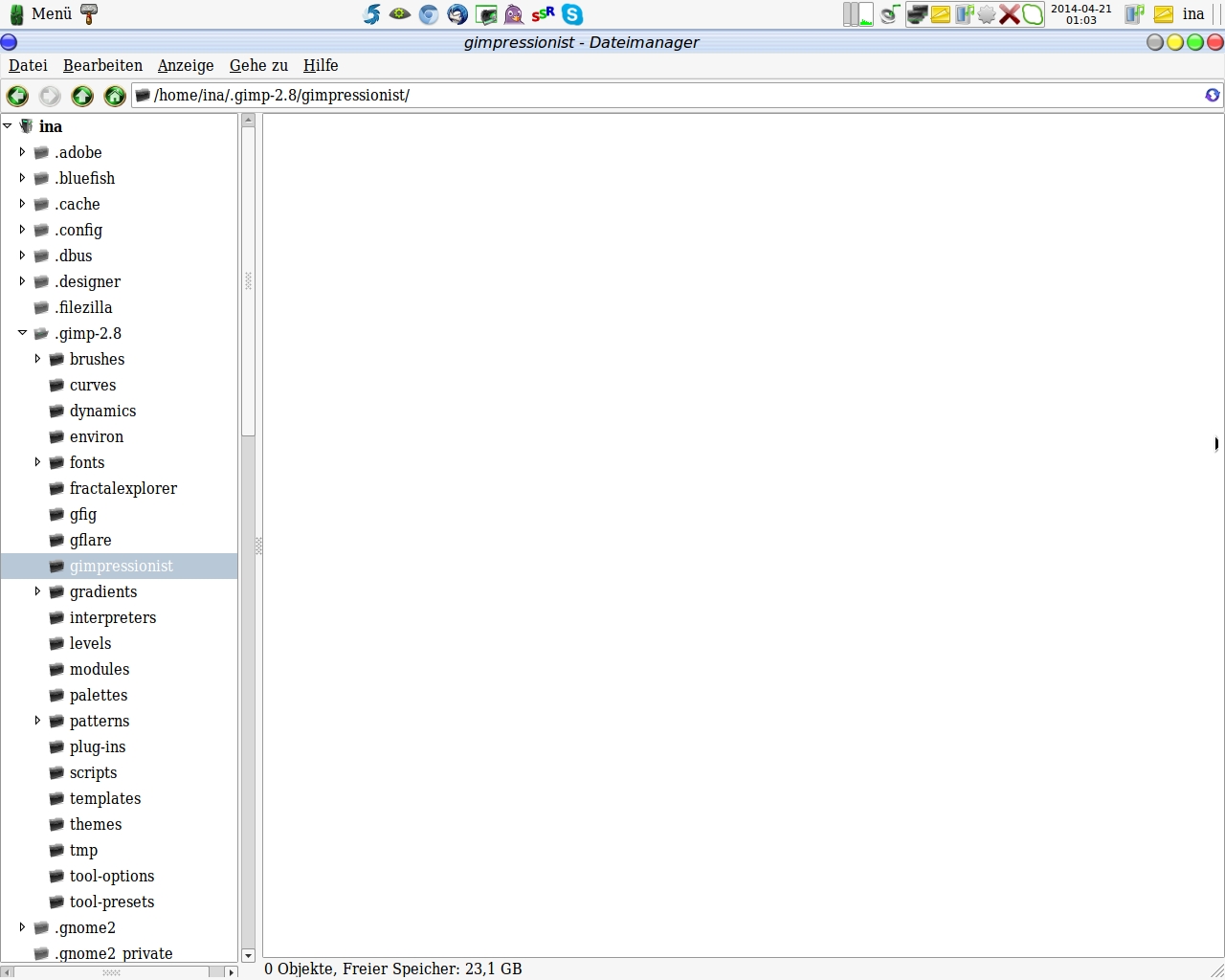This screenshot has width=1225, height=980.
Task: Click the location path input field
Action: point(677,95)
